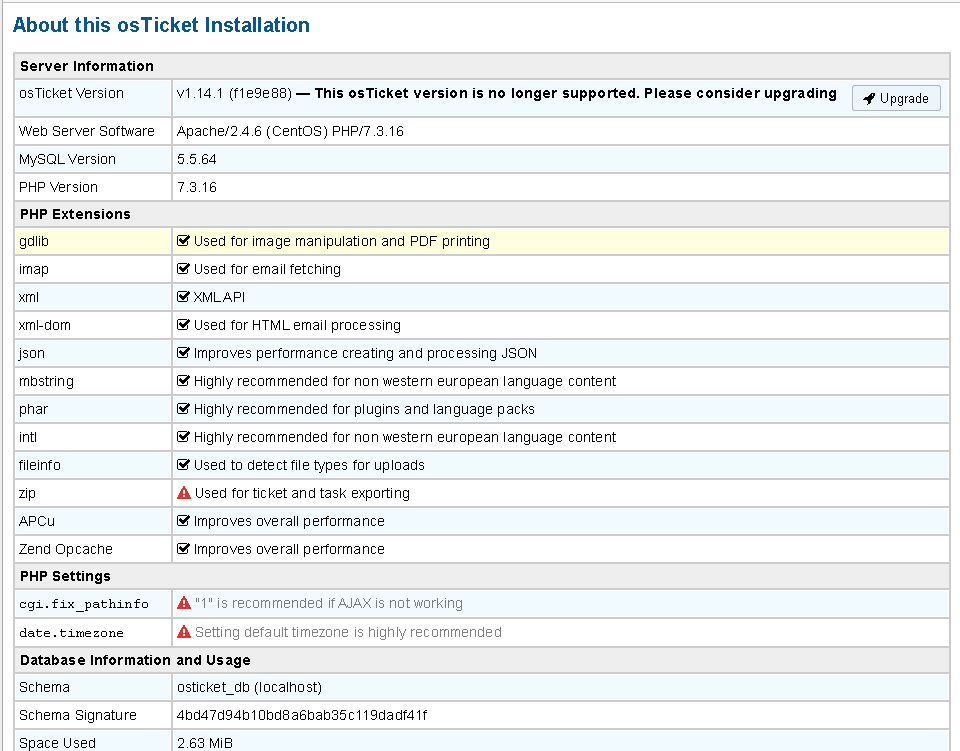Click the date.timezone warning triangle icon
Viewport: 960px width, 751px height.
pos(184,632)
